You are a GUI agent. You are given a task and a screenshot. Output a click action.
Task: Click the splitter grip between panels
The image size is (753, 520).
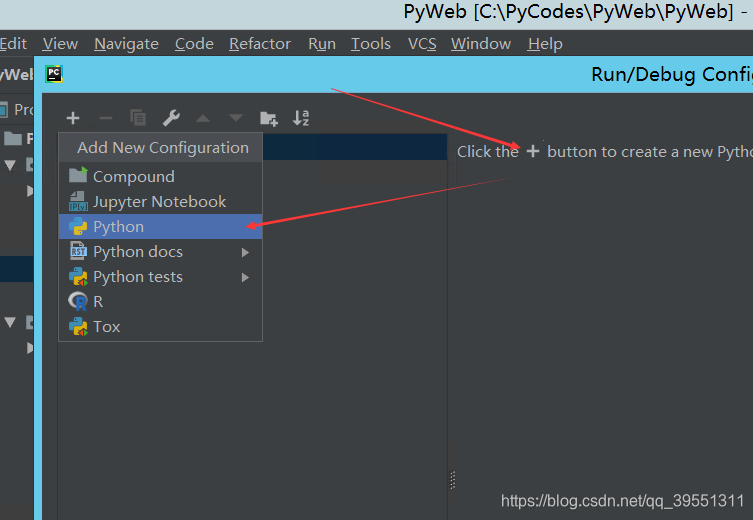(x=452, y=480)
